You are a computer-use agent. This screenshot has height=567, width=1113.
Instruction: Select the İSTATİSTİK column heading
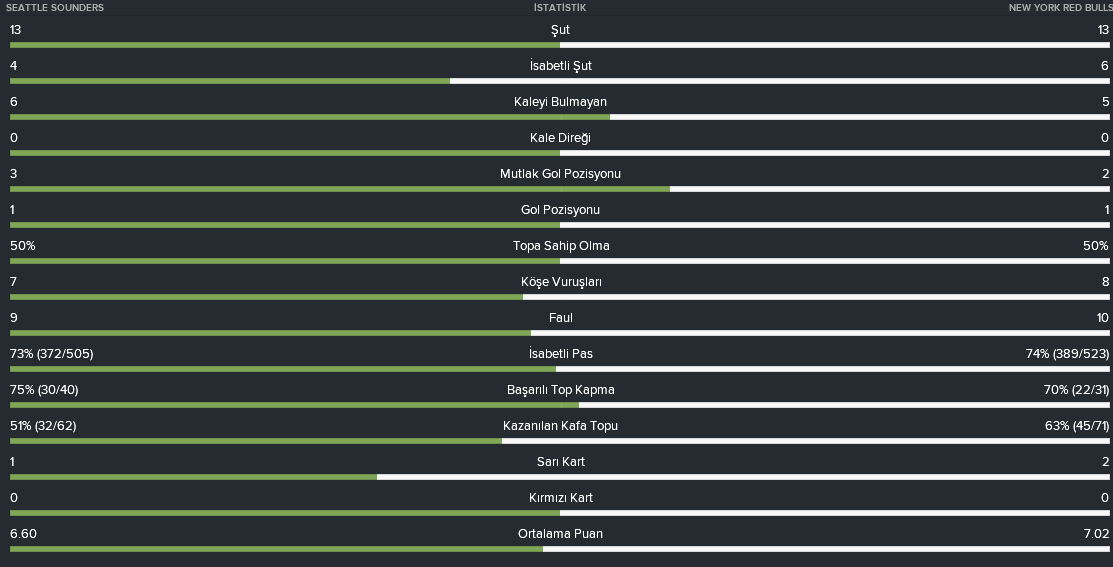[x=560, y=8]
